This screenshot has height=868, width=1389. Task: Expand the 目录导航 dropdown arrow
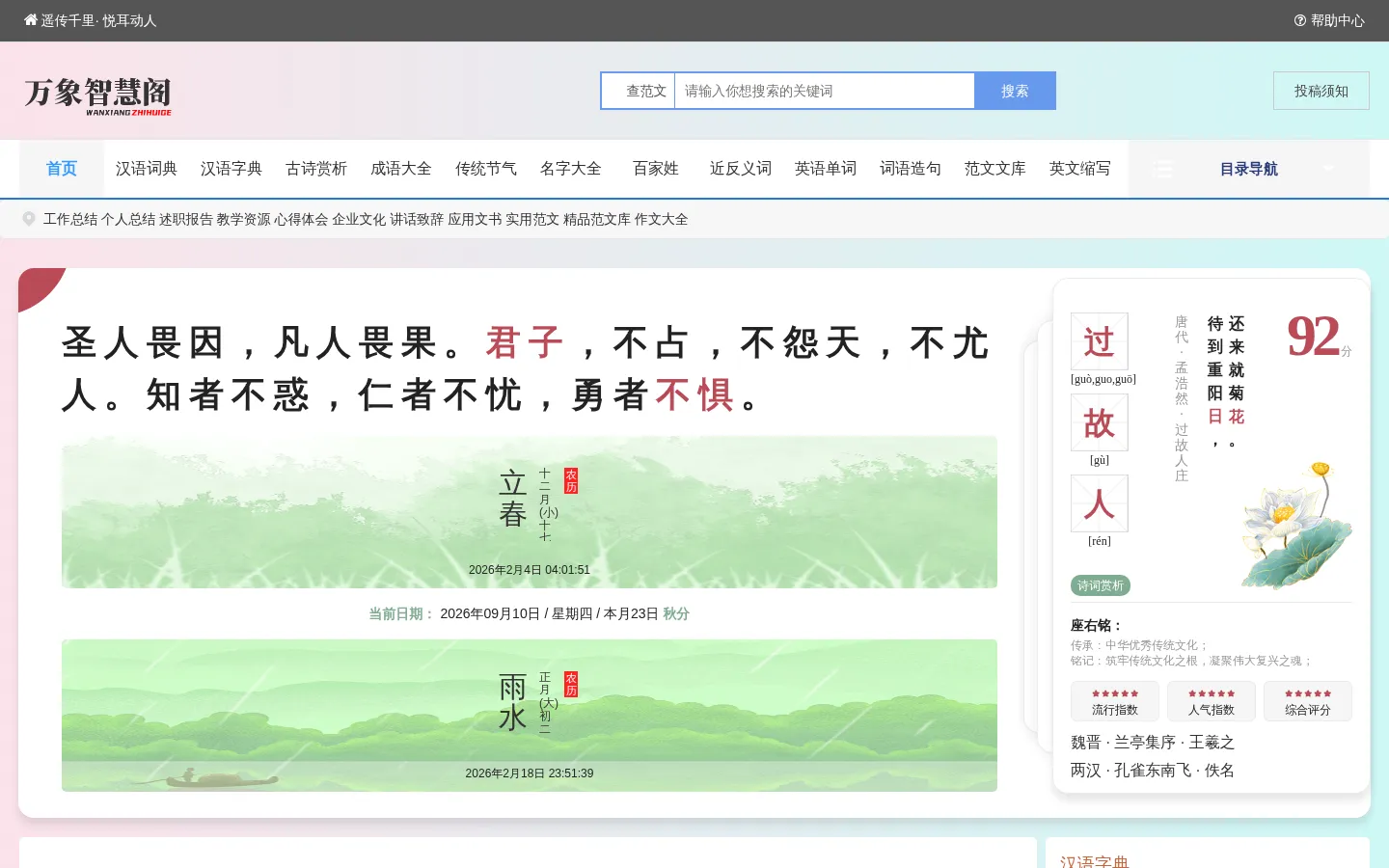tap(1328, 169)
